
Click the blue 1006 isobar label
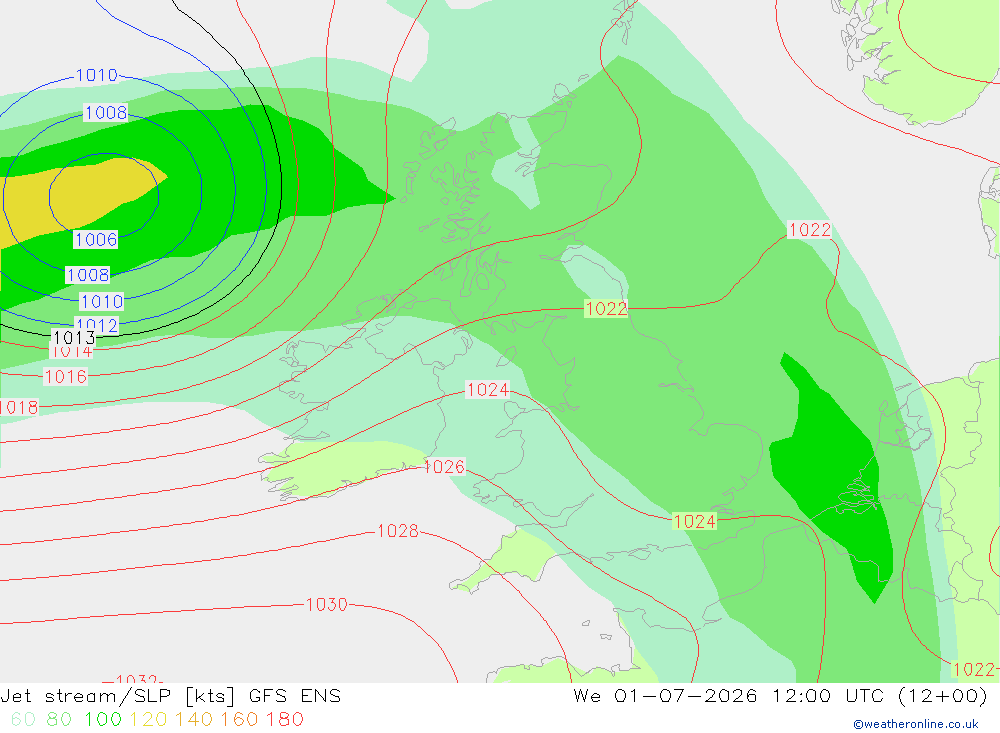(96, 240)
